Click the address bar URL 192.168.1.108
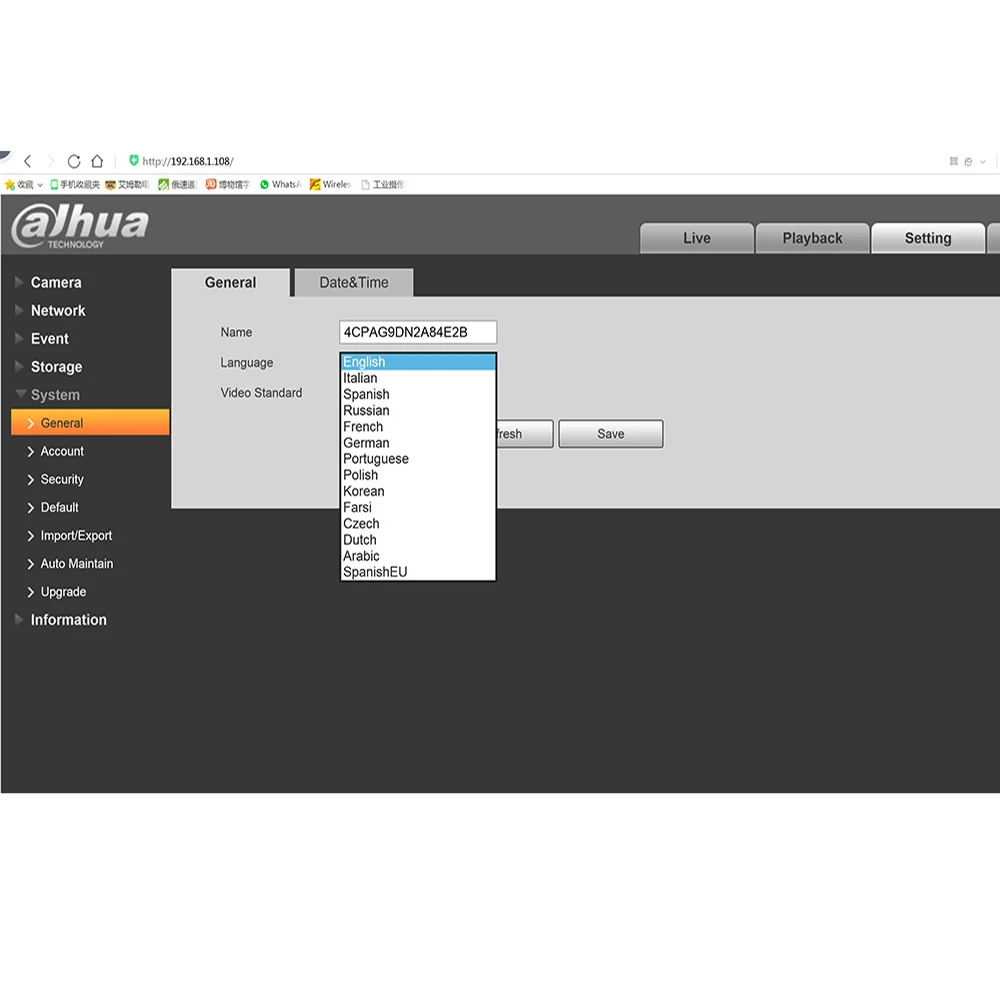Image resolution: width=1000 pixels, height=1000 pixels. pyautogui.click(x=188, y=161)
